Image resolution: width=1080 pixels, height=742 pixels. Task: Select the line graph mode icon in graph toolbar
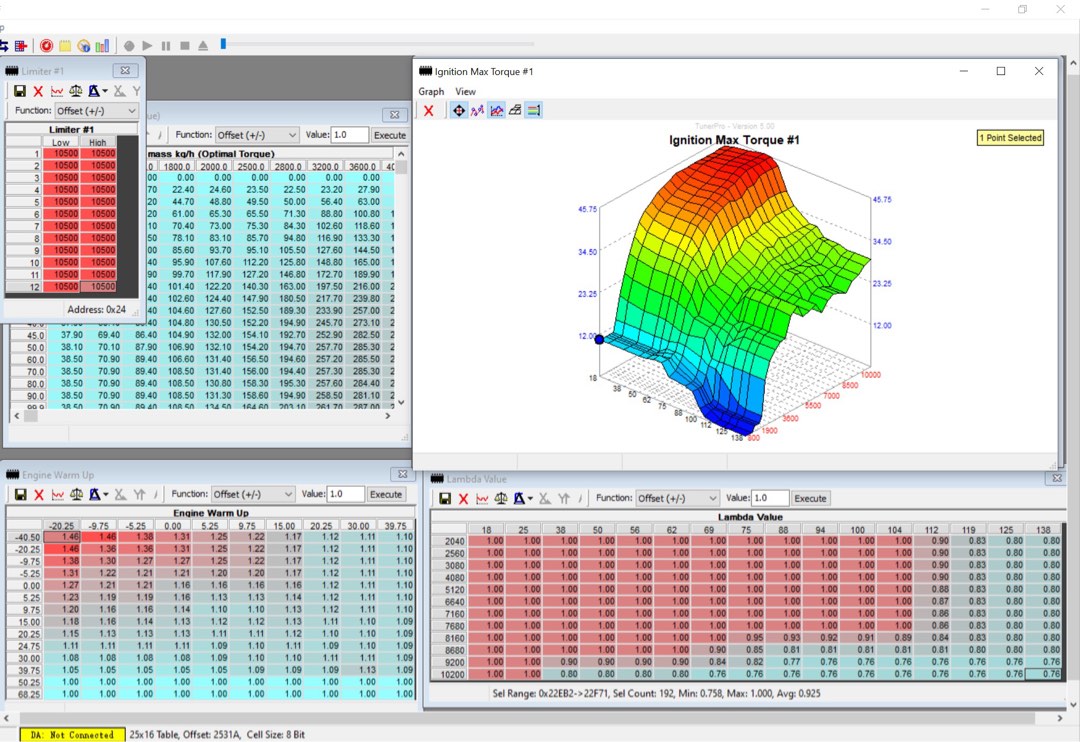click(496, 111)
